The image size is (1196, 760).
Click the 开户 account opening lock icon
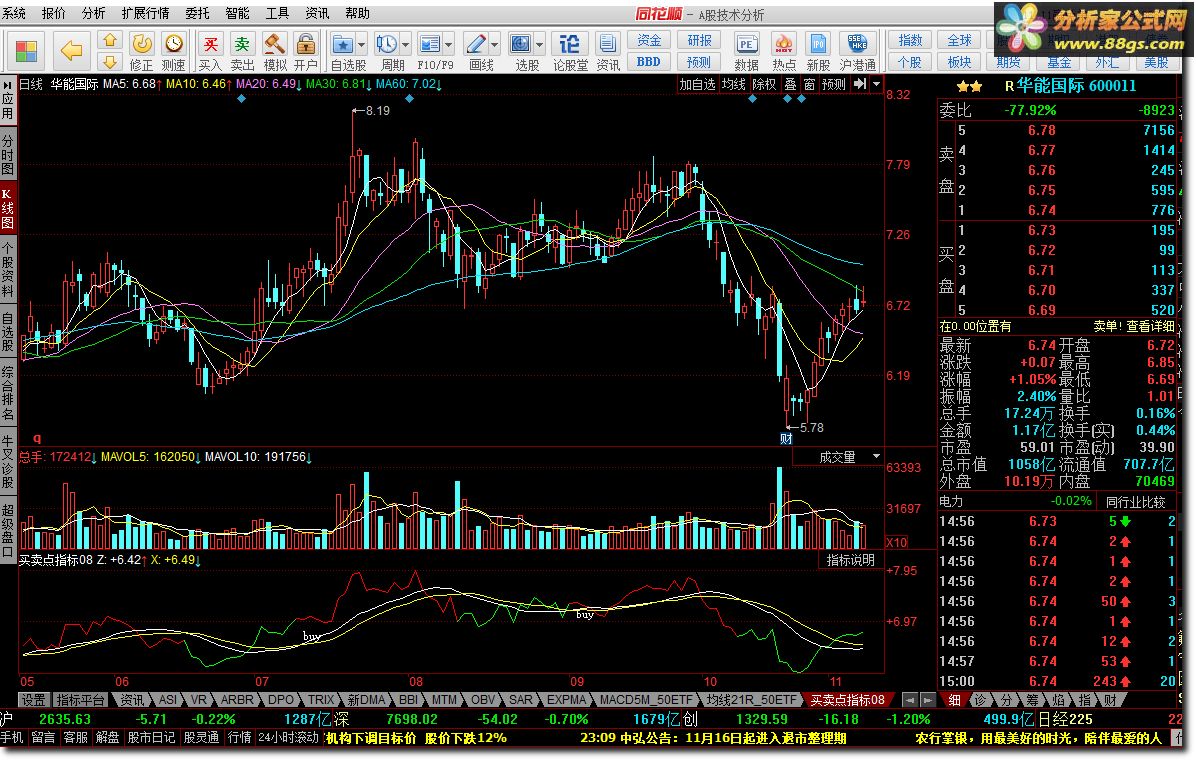pyautogui.click(x=306, y=52)
